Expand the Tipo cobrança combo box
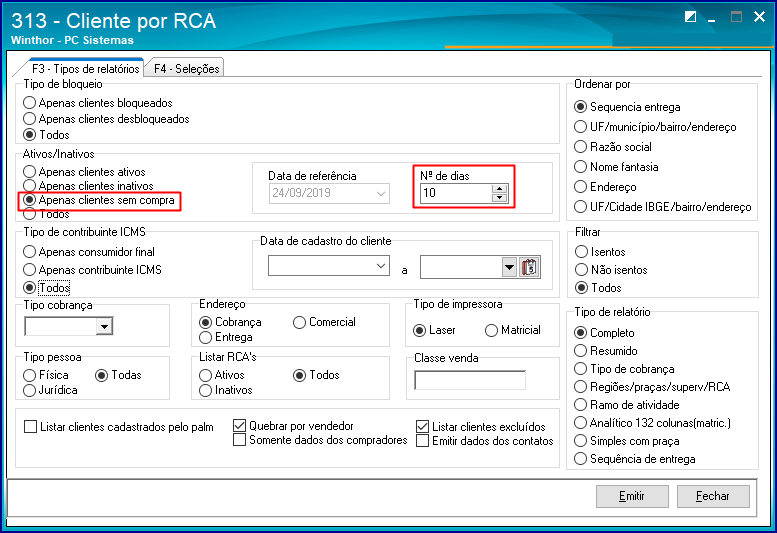 click(x=104, y=326)
